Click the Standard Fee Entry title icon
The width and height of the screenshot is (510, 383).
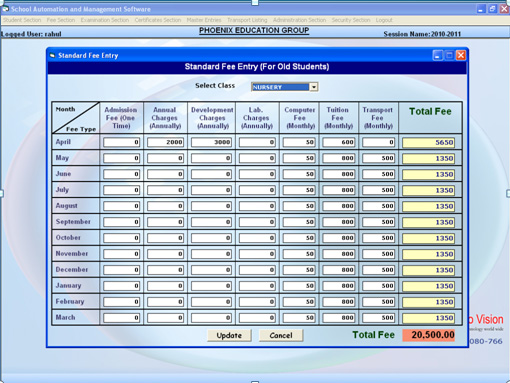coord(52,55)
